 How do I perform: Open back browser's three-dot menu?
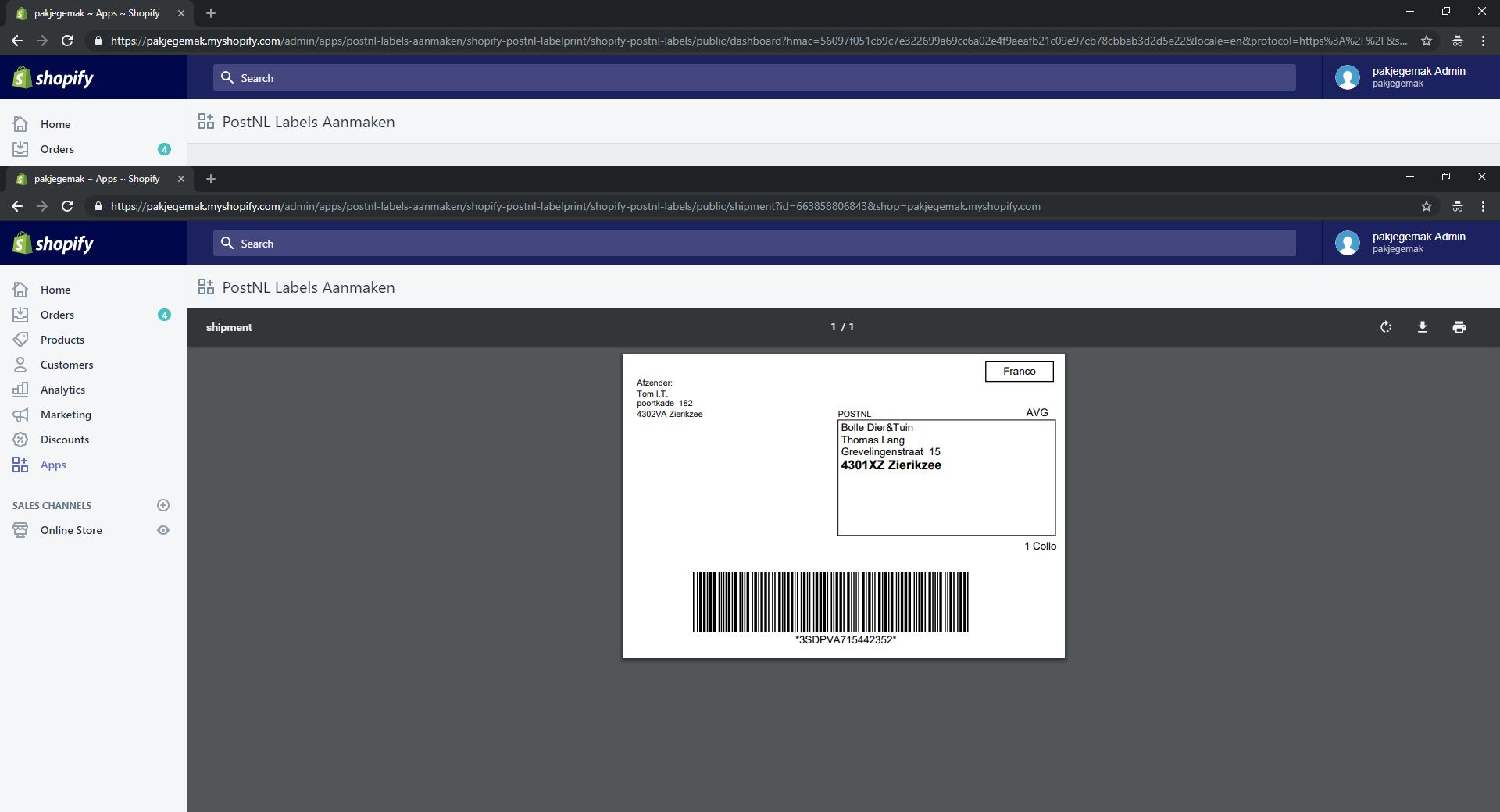coord(1483,41)
